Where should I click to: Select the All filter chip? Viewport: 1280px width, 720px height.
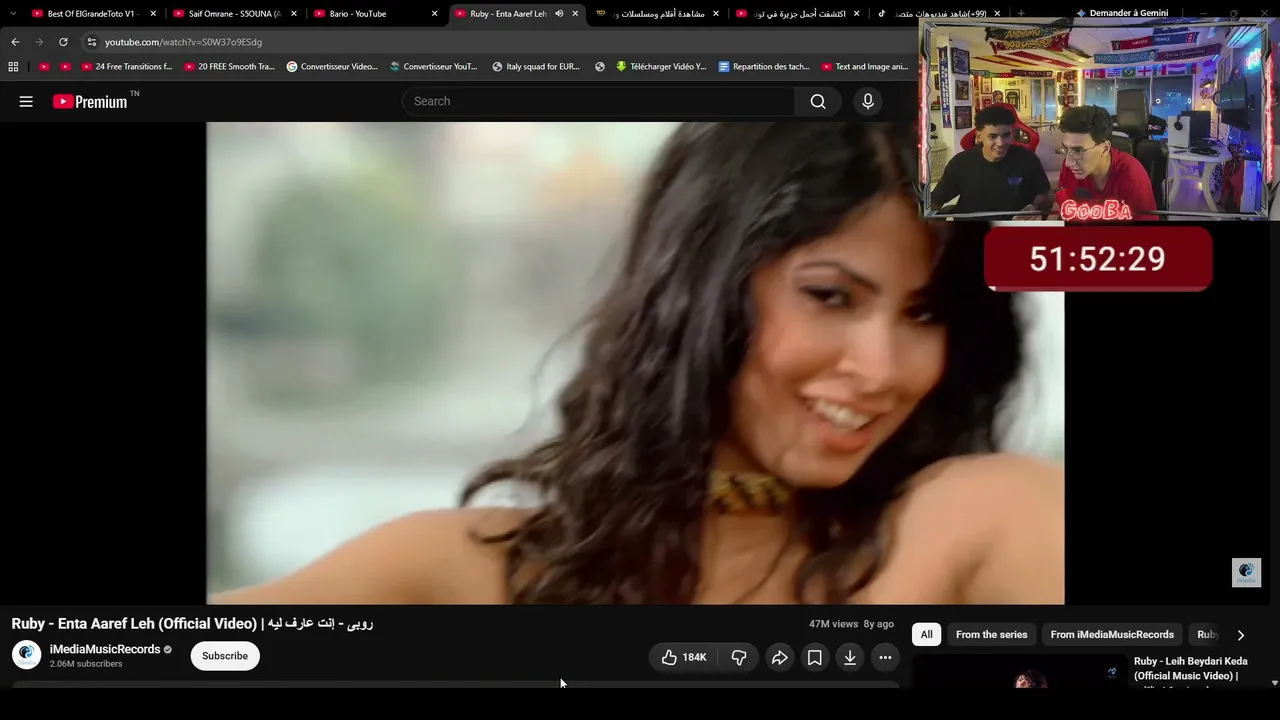click(x=927, y=635)
